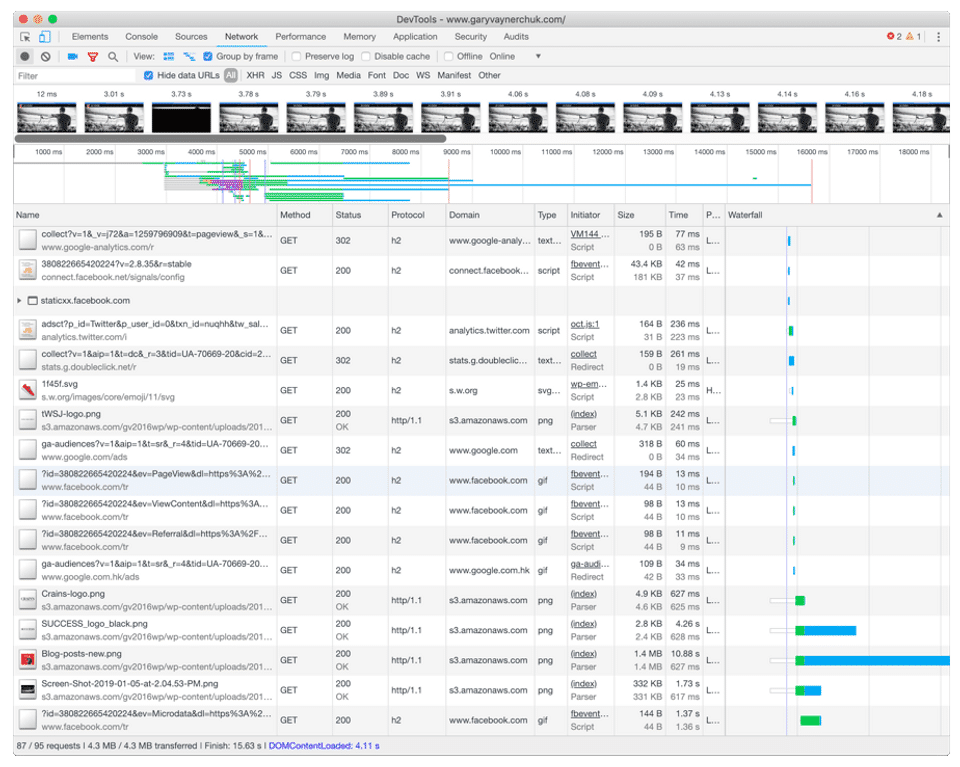This screenshot has width=960, height=767.
Task: Switch to the Performance tab
Action: pos(301,37)
